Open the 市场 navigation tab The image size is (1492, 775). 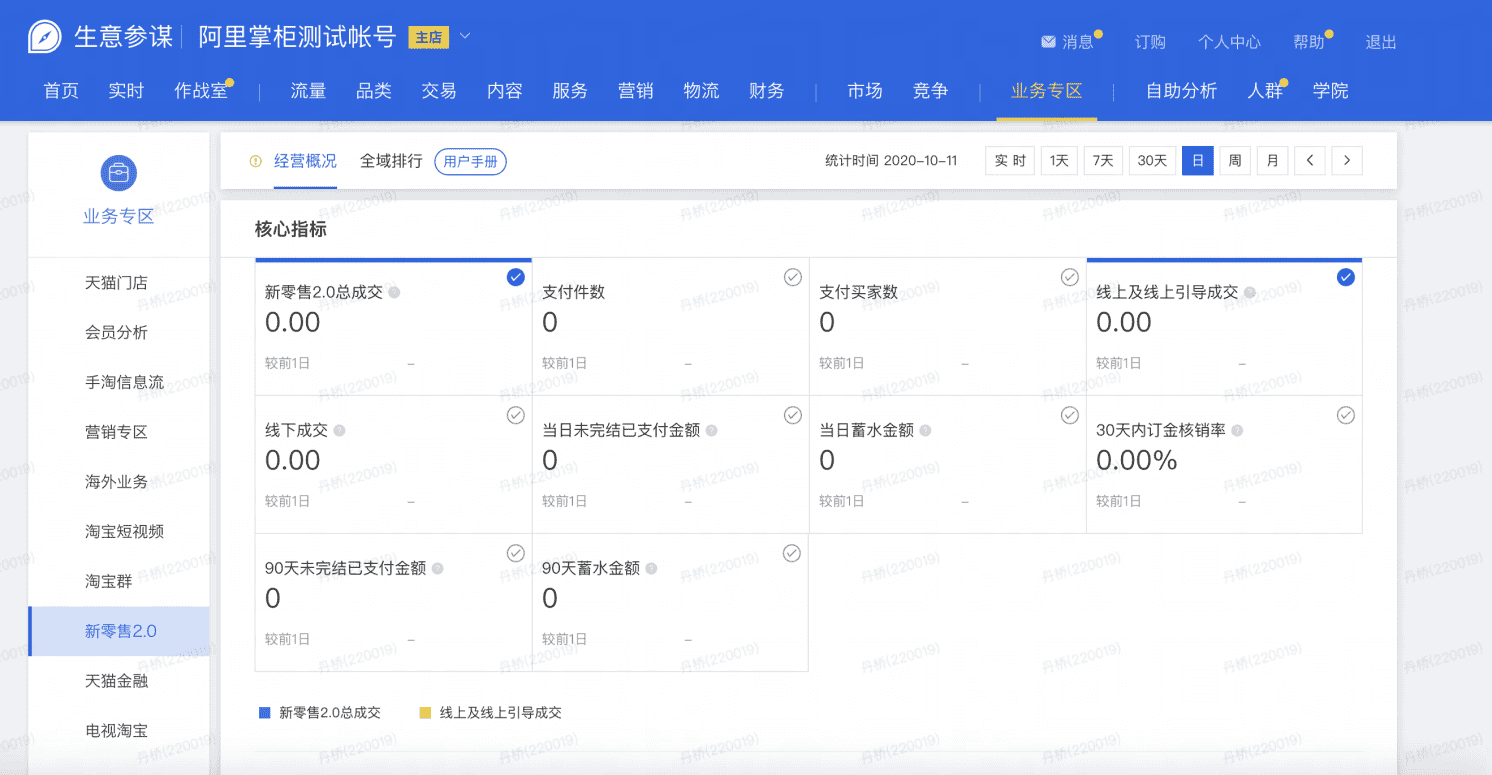(865, 91)
